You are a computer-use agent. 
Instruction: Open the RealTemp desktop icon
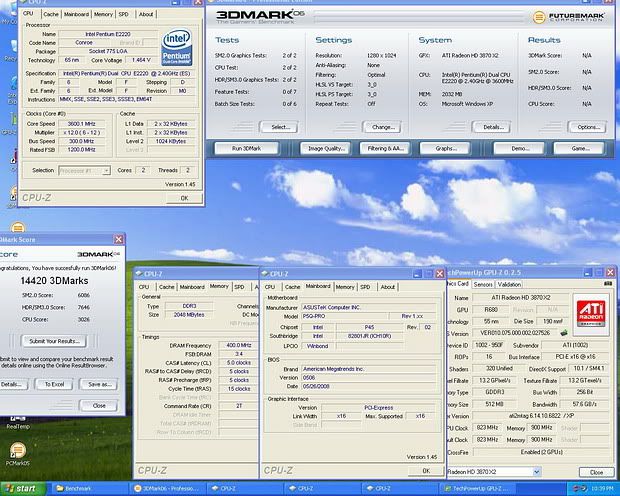coord(18,421)
